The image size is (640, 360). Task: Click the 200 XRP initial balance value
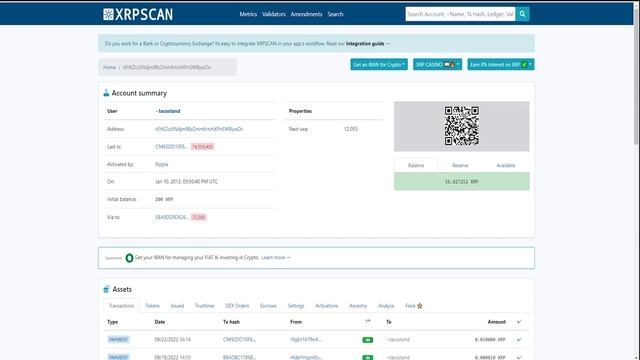tap(164, 199)
